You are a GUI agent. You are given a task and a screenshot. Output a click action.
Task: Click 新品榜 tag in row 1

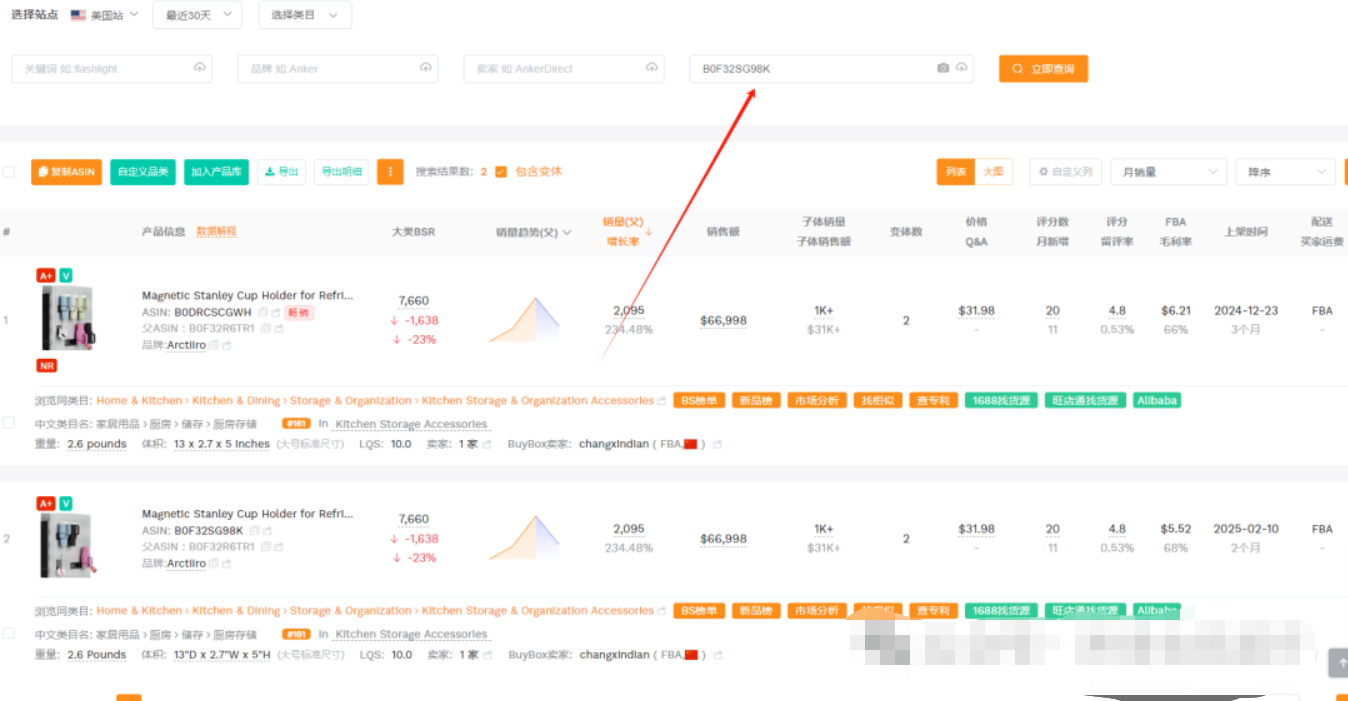point(756,400)
